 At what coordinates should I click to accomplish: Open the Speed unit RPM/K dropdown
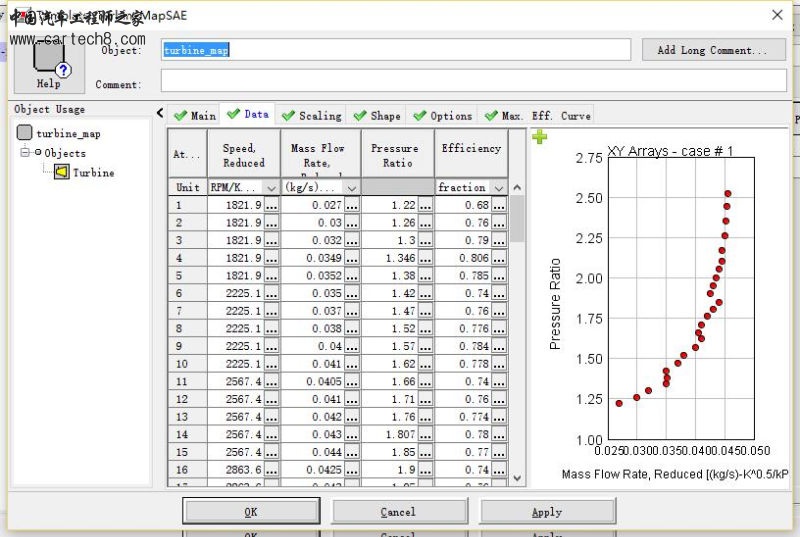[x=271, y=188]
